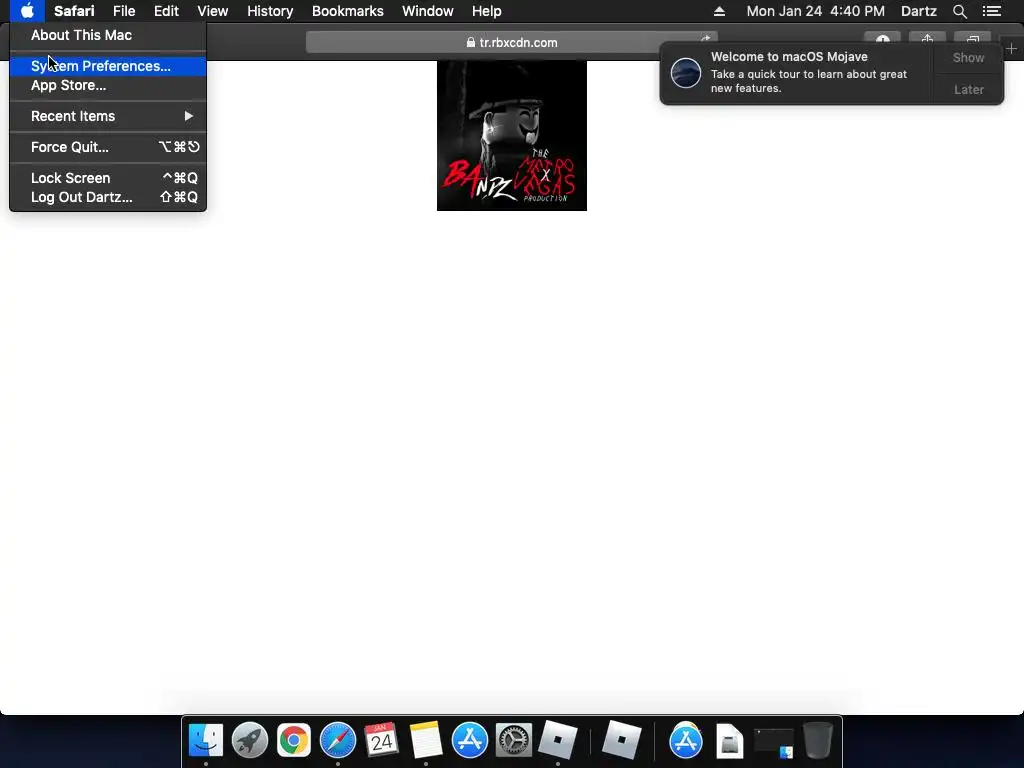Open Applications stack icon next to Roblox divider
The height and width of the screenshot is (768, 1024).
point(686,741)
